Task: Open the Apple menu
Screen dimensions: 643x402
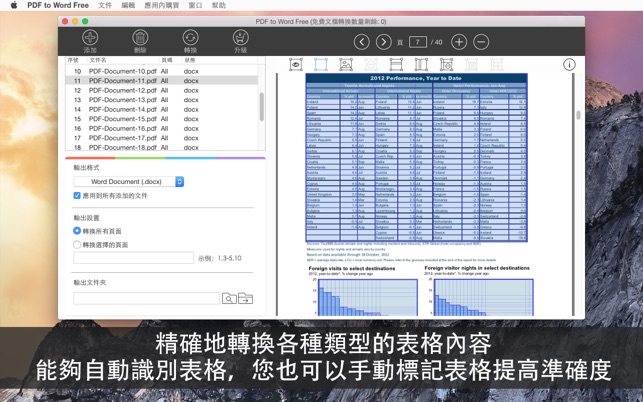Action: [x=14, y=5]
